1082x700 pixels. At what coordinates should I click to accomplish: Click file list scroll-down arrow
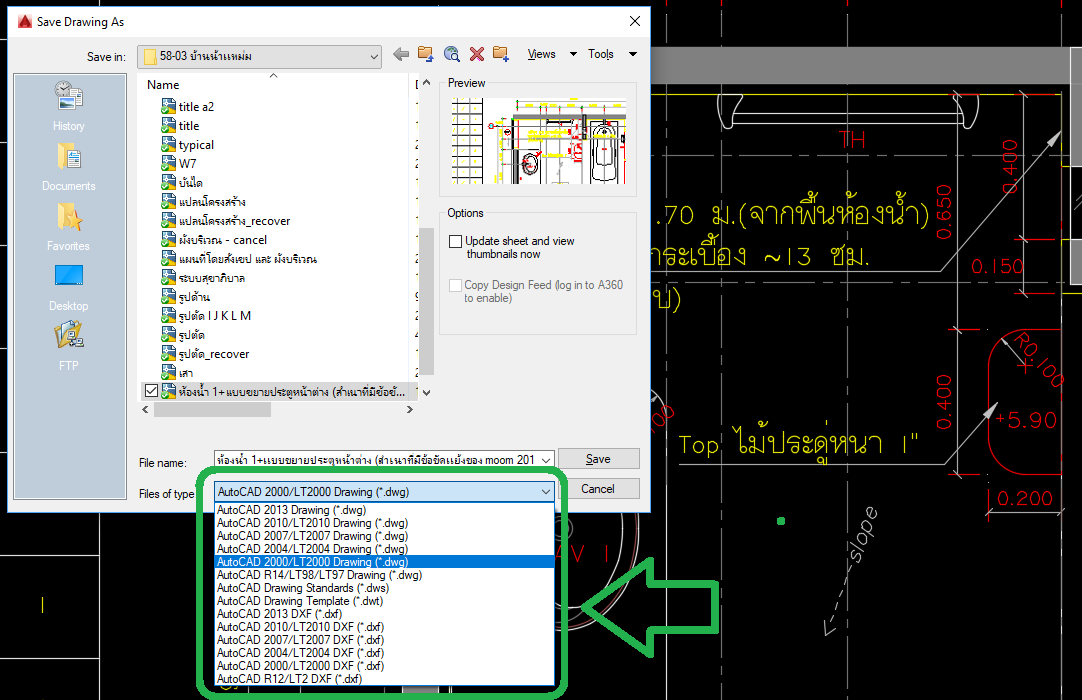click(426, 392)
